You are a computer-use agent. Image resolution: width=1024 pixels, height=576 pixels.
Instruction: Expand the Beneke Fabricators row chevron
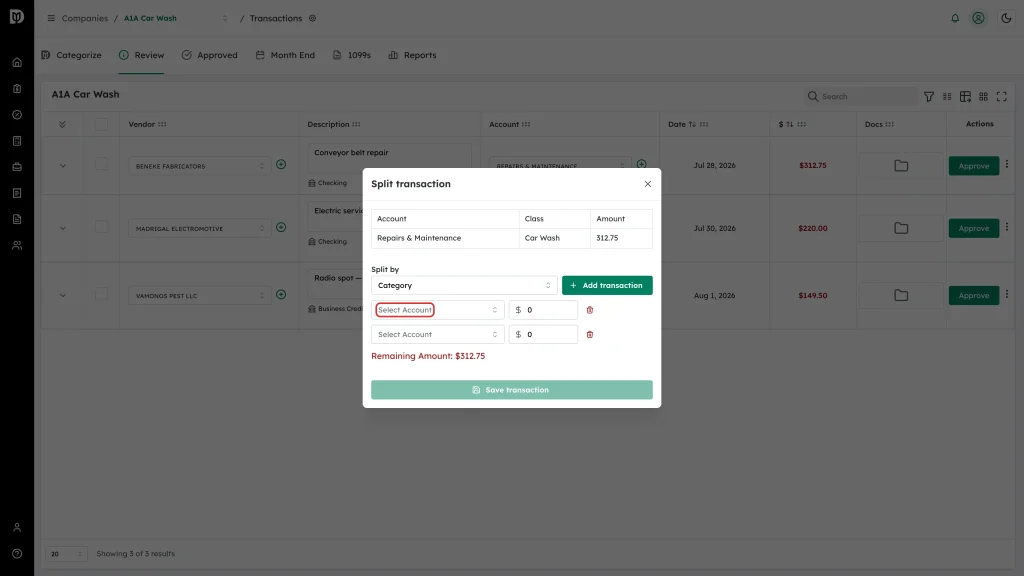pyautogui.click(x=63, y=166)
